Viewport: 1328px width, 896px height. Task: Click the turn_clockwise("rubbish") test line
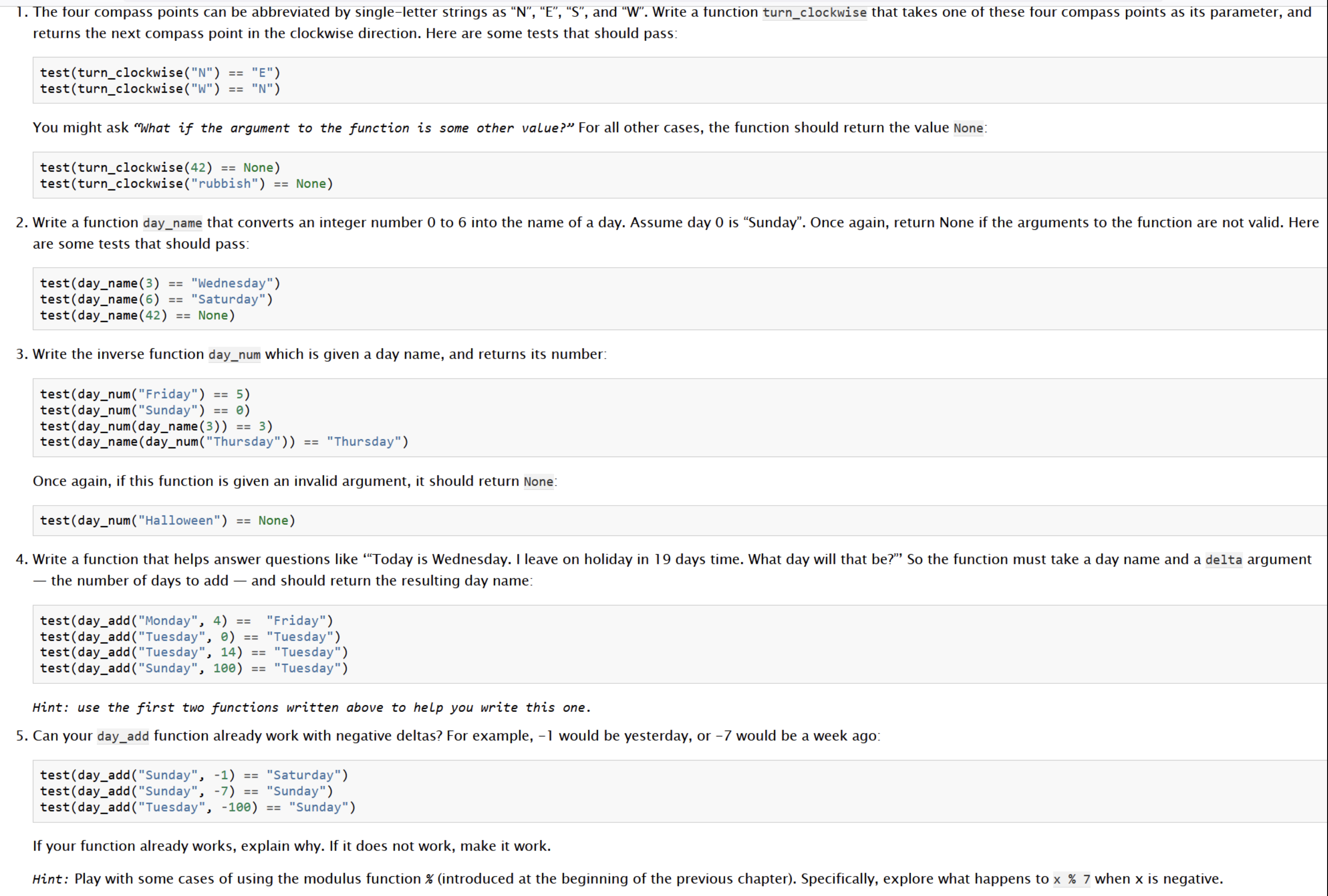[x=186, y=184]
